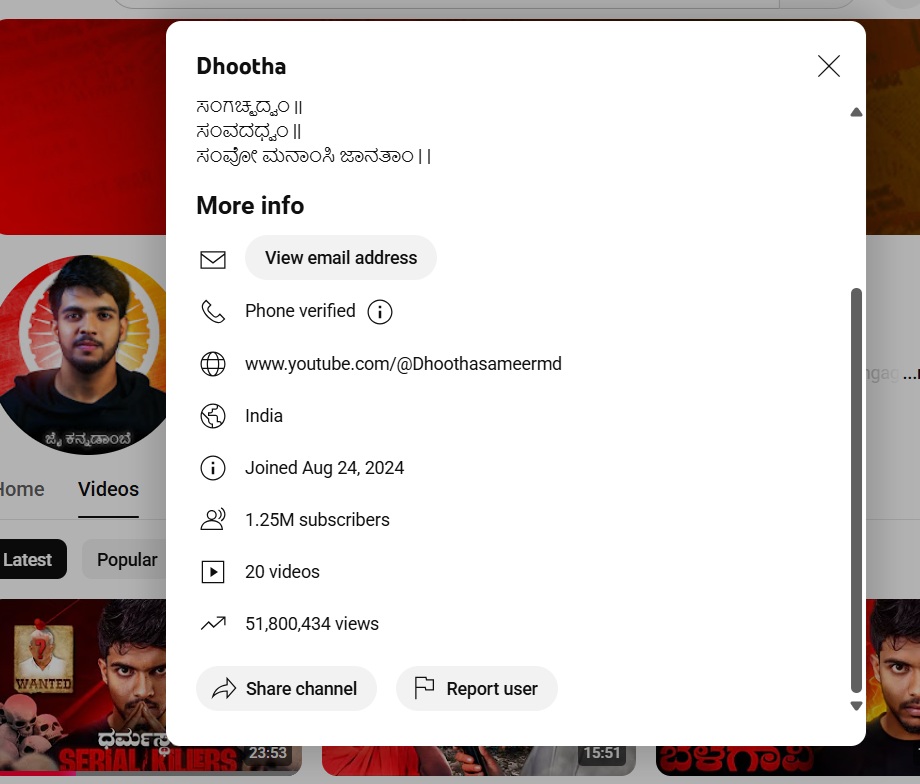This screenshot has height=784, width=920.
Task: Click the trending arrow views icon
Action: [213, 624]
